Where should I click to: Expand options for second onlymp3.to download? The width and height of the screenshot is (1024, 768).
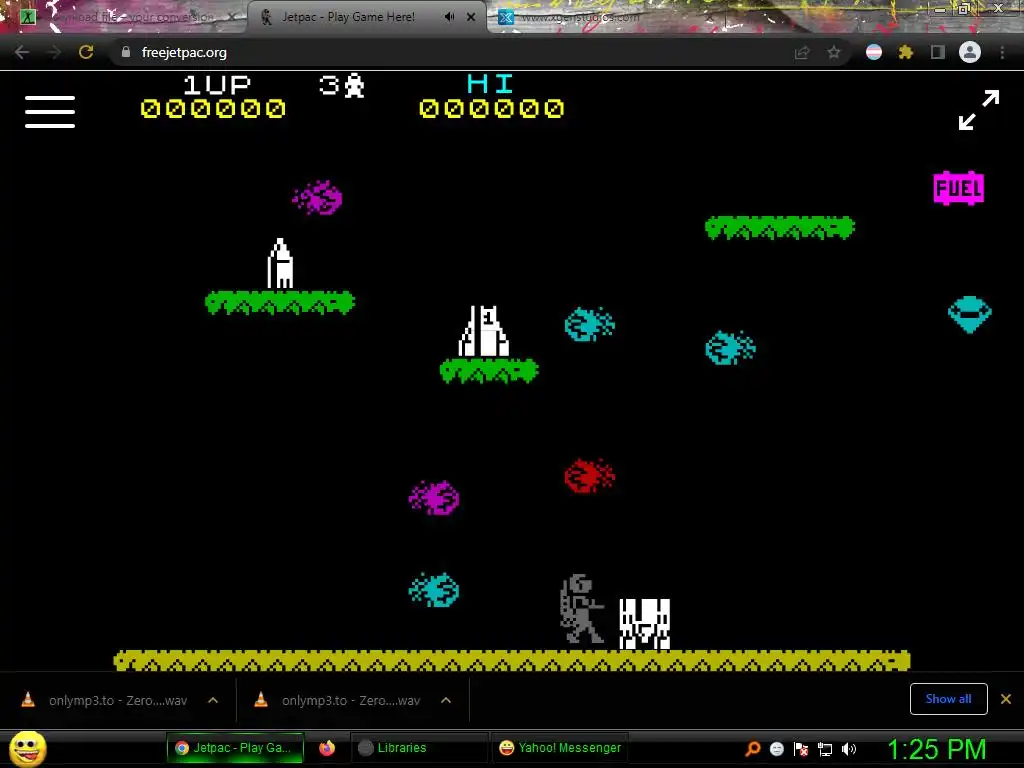[446, 700]
